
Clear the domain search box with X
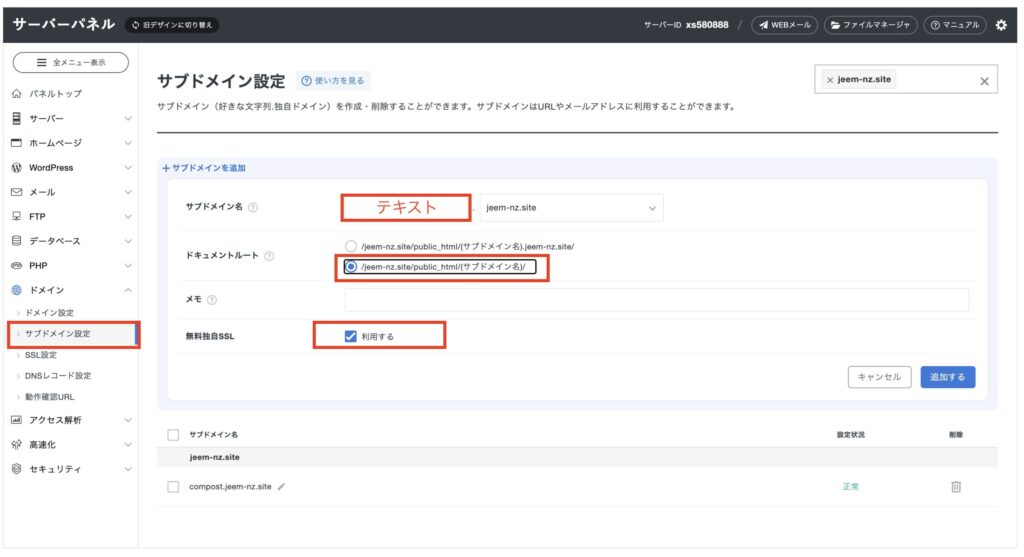pyautogui.click(x=984, y=81)
